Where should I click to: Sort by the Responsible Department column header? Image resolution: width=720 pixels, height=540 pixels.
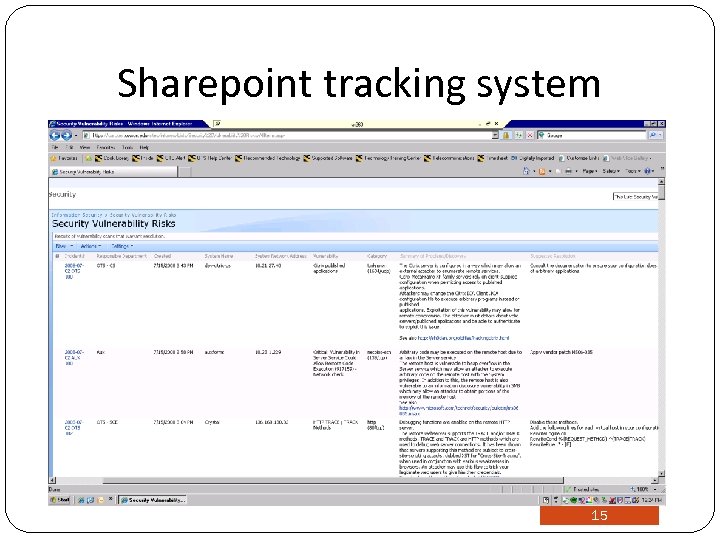click(121, 256)
